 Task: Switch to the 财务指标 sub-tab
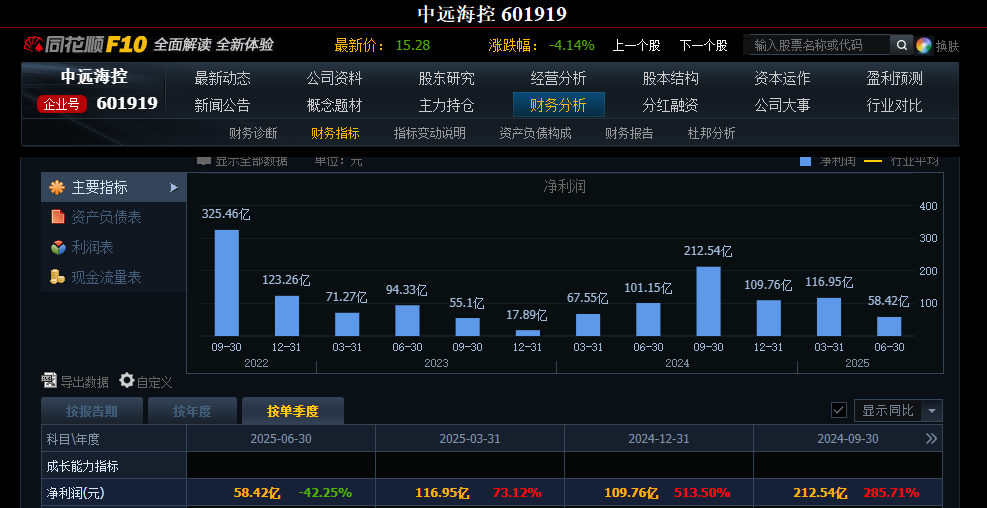tap(335, 133)
